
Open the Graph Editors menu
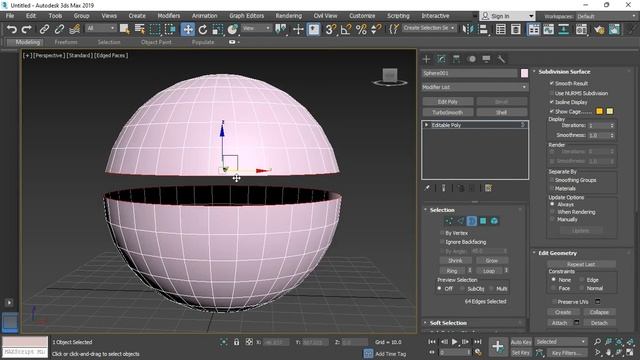pos(247,16)
